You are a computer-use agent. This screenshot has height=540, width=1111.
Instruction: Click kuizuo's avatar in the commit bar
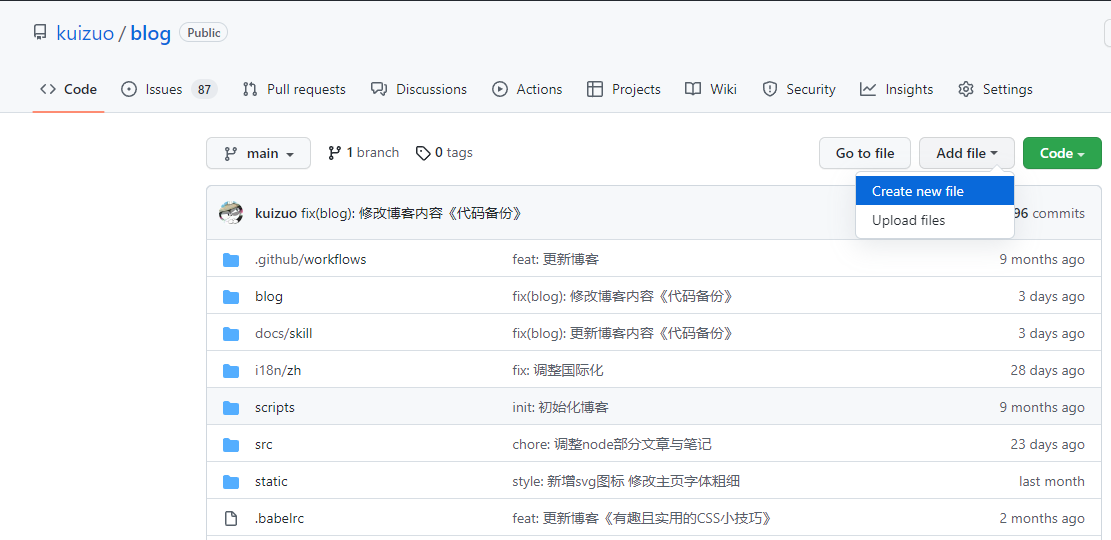231,213
